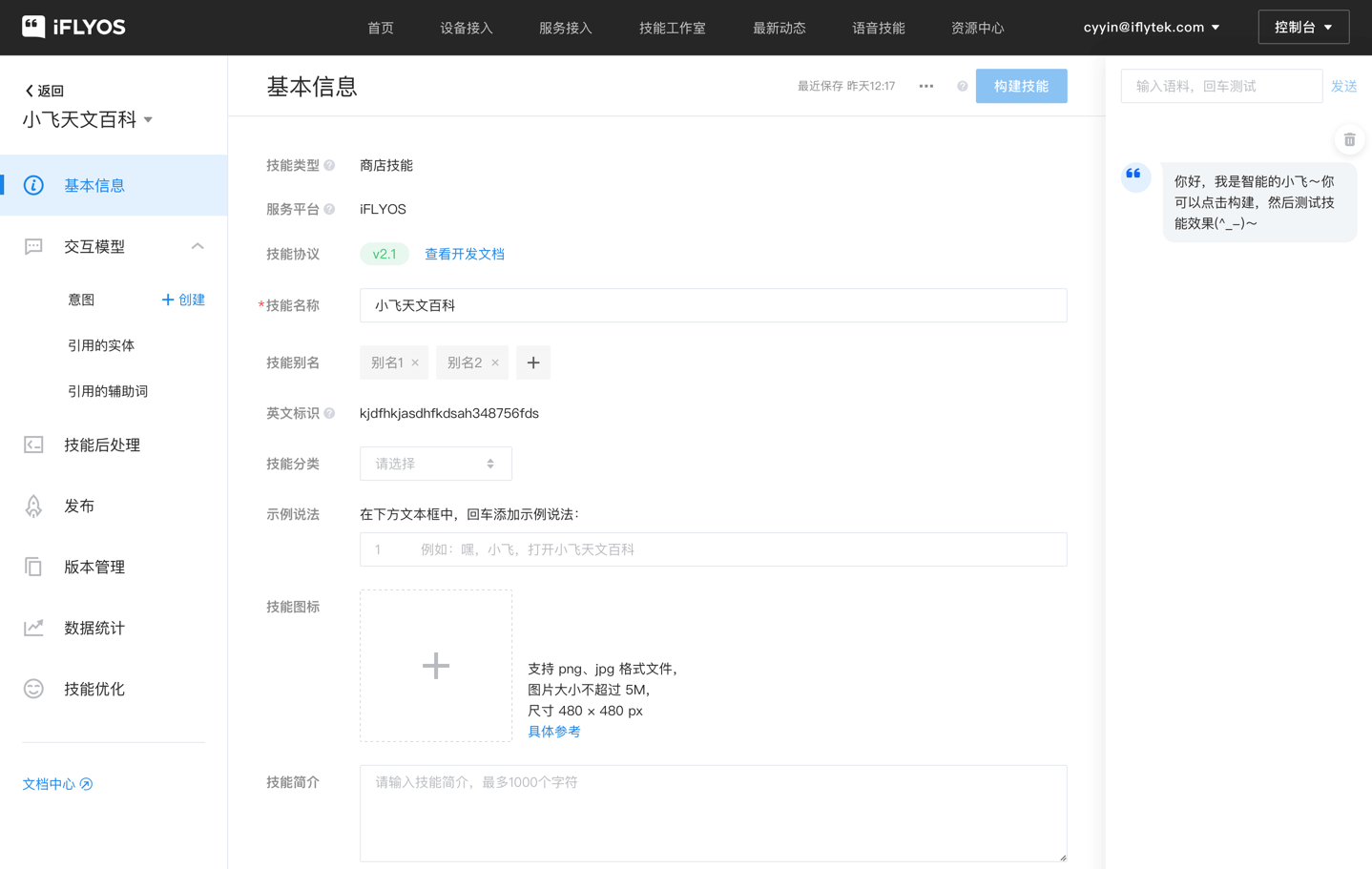Click the help icon next to 英文标识

click(329, 413)
